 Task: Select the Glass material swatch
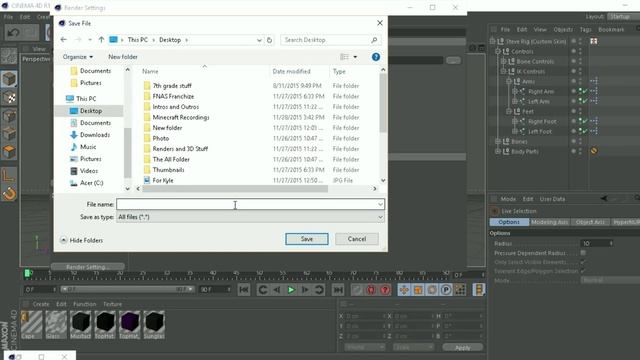point(56,324)
